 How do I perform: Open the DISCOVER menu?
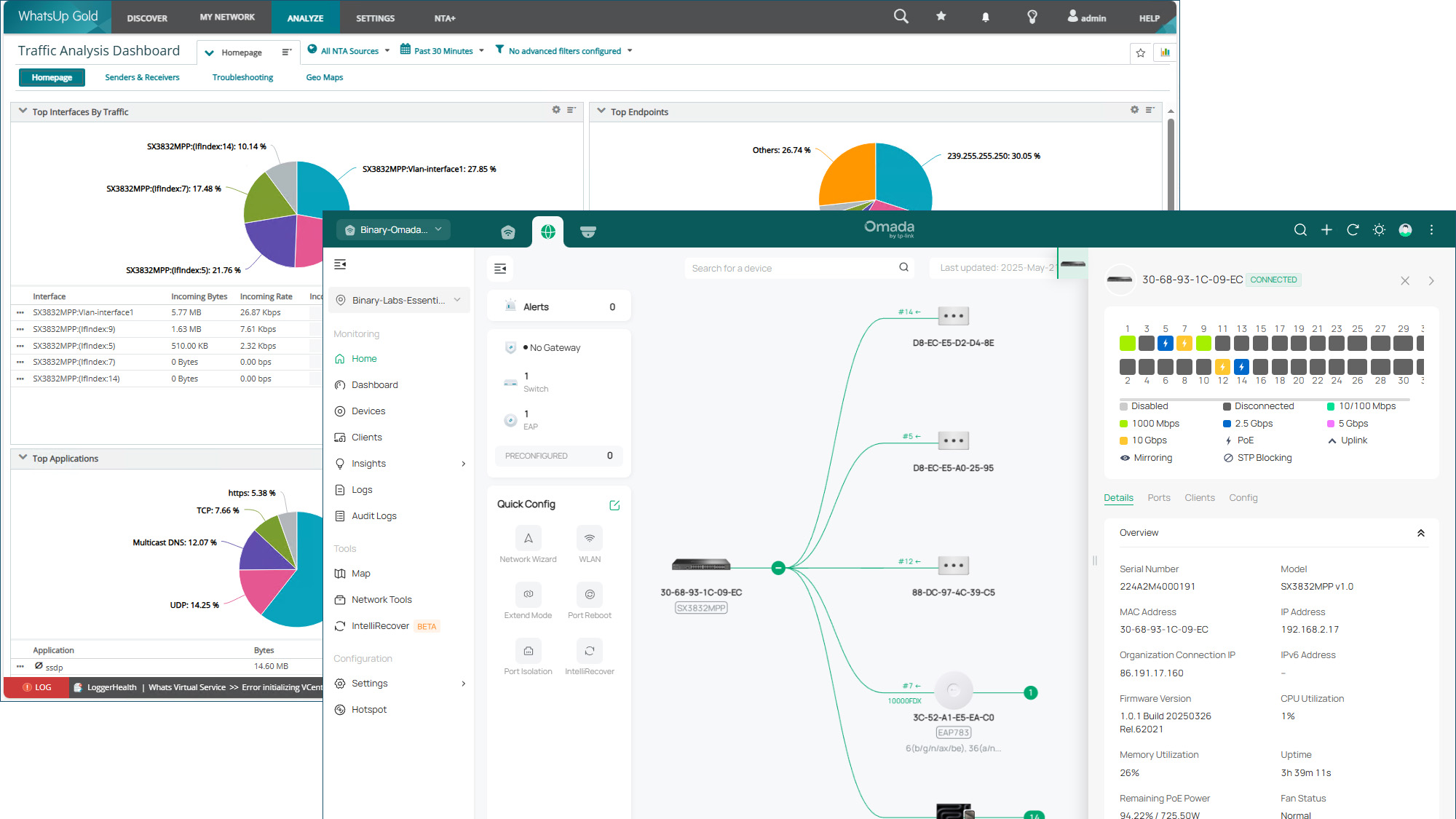(147, 18)
